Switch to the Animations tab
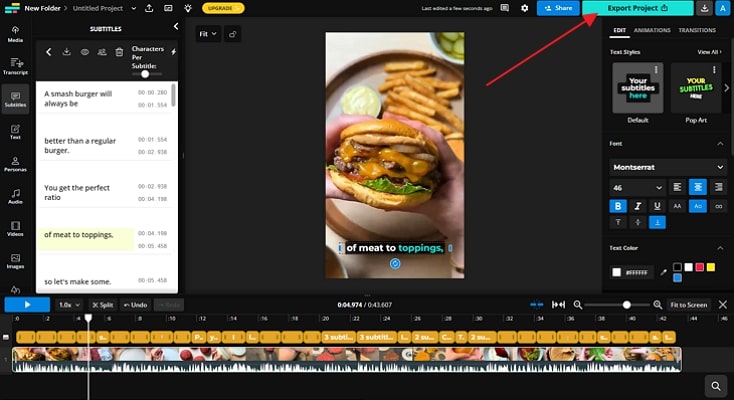This screenshot has width=734, height=400. coord(652,30)
